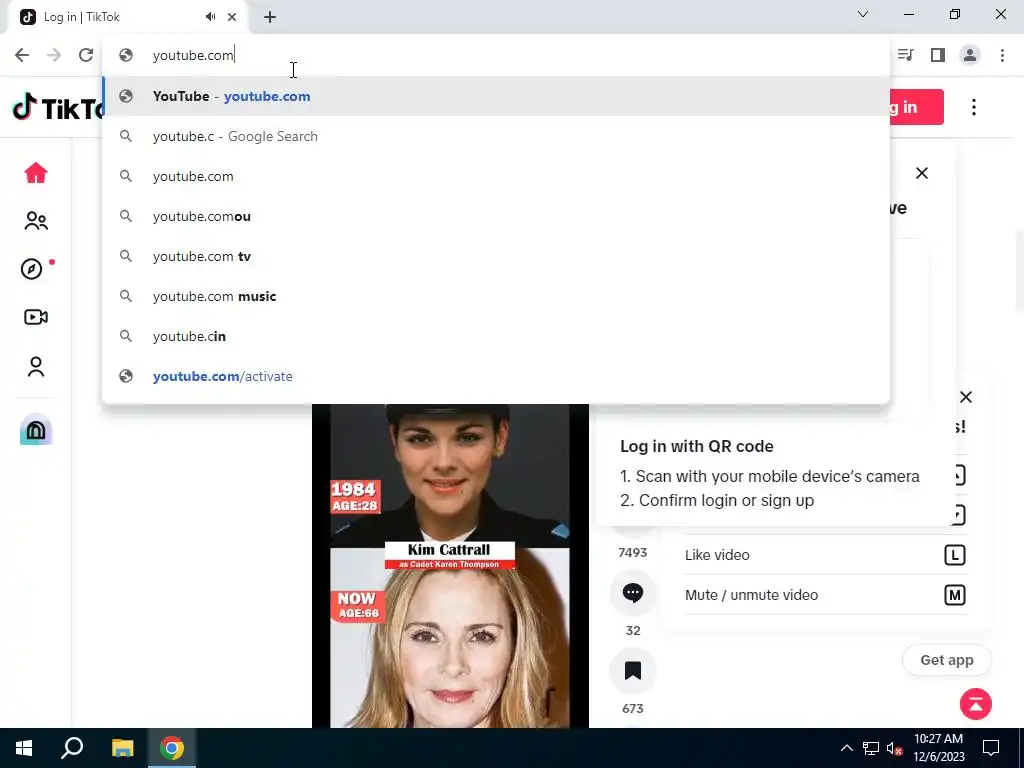1024x768 pixels.
Task: Click the sidebar teal arch app icon
Action: click(x=36, y=430)
